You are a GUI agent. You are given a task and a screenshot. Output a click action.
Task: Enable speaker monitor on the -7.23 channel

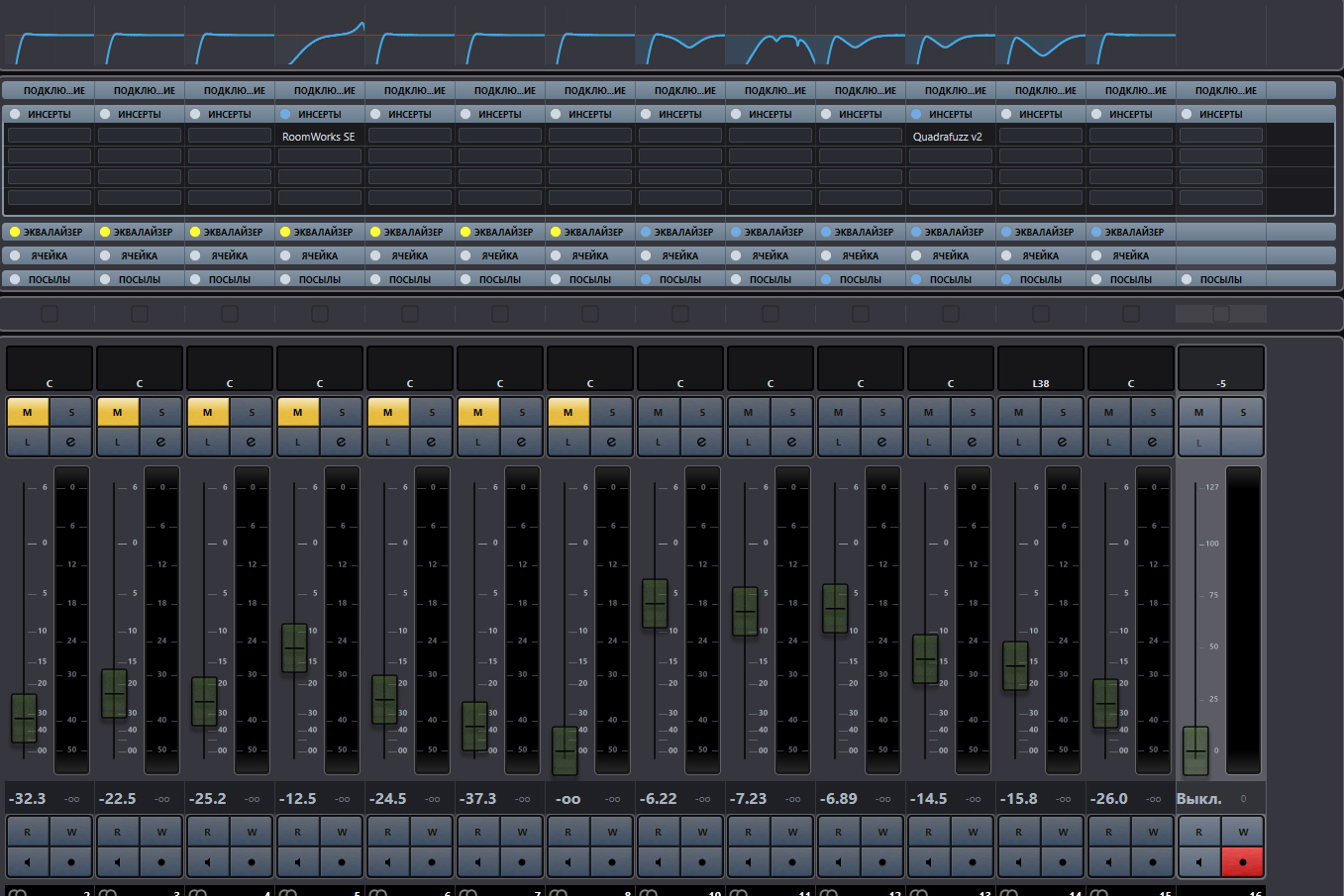(749, 862)
